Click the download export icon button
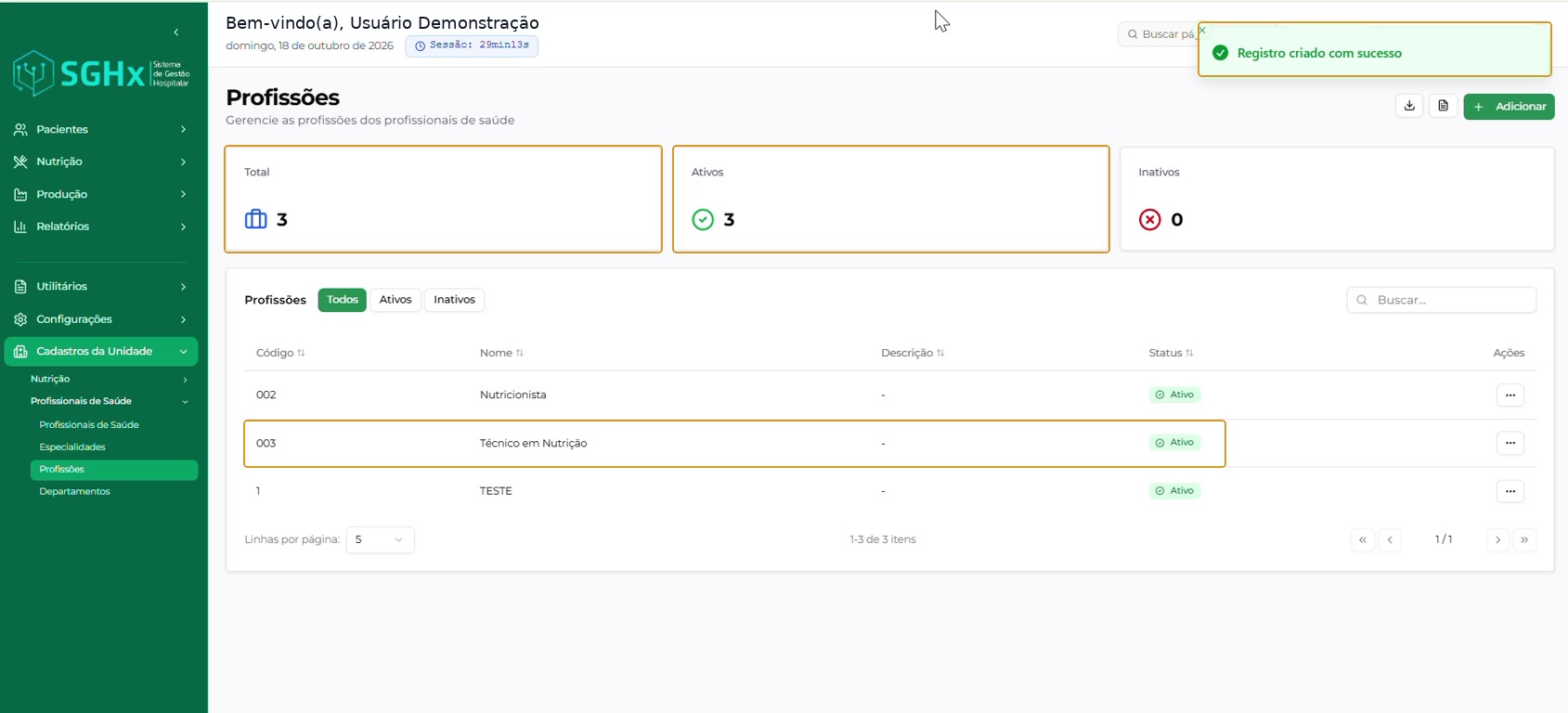 click(1409, 106)
